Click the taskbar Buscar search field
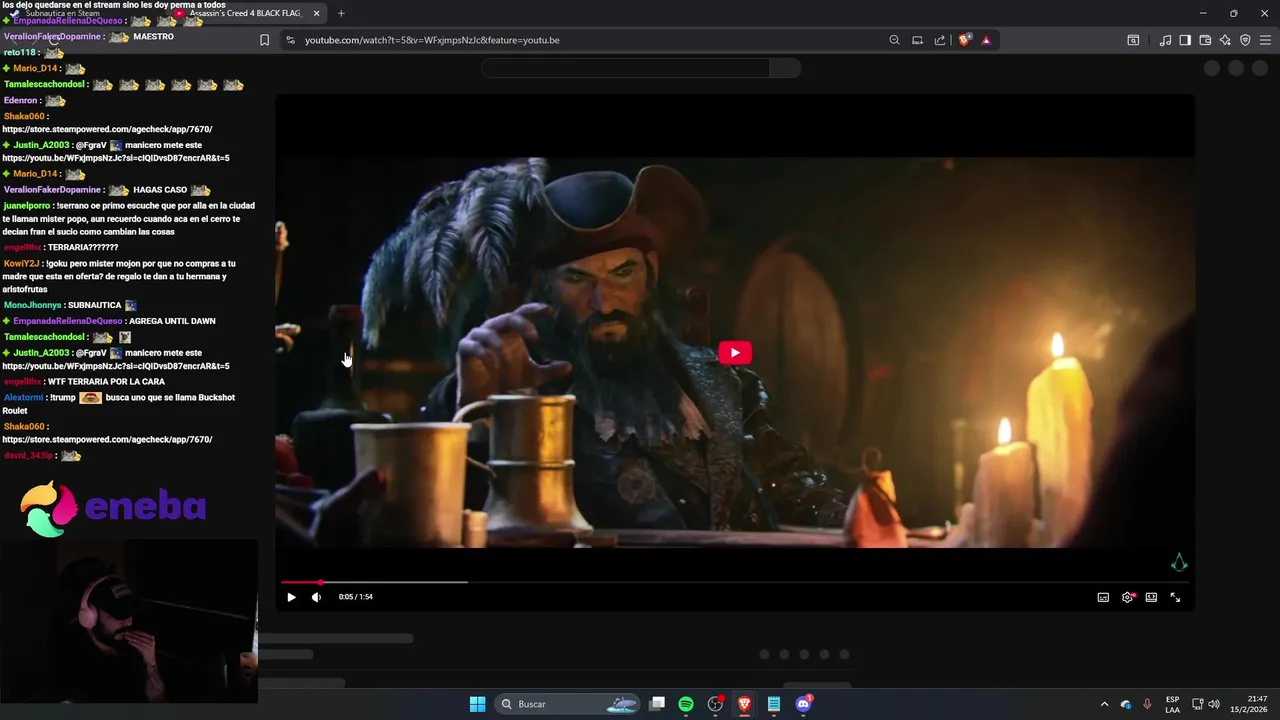Screen dimensions: 1280x720 coord(569,704)
